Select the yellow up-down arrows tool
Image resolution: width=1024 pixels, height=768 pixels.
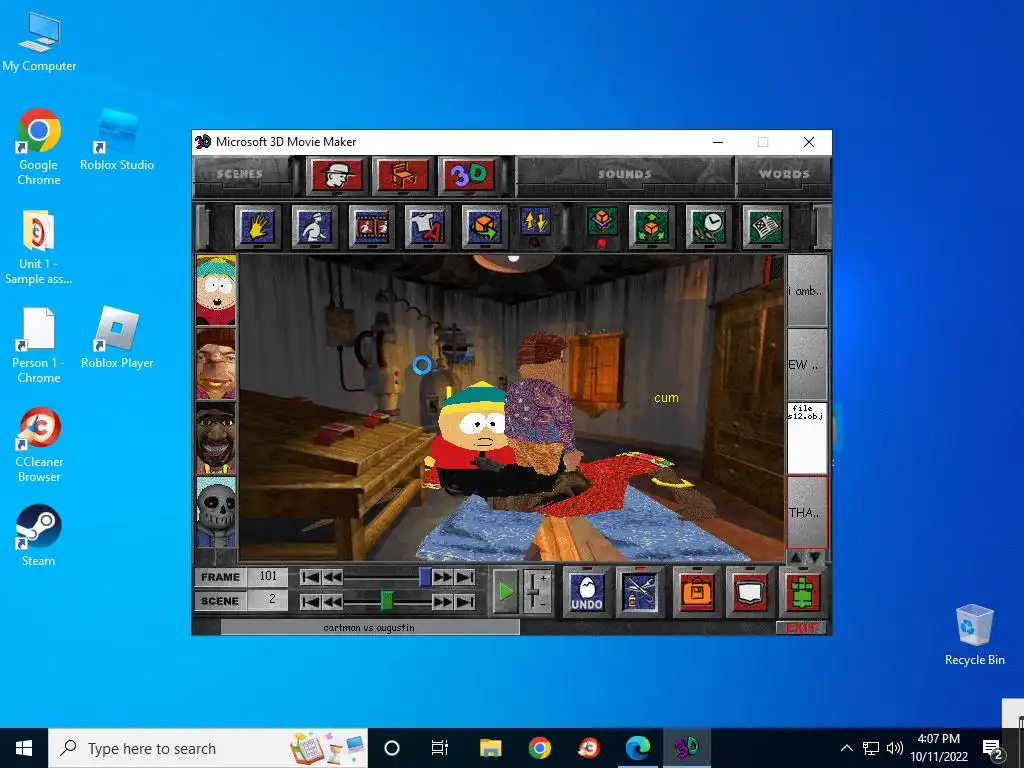coord(536,222)
